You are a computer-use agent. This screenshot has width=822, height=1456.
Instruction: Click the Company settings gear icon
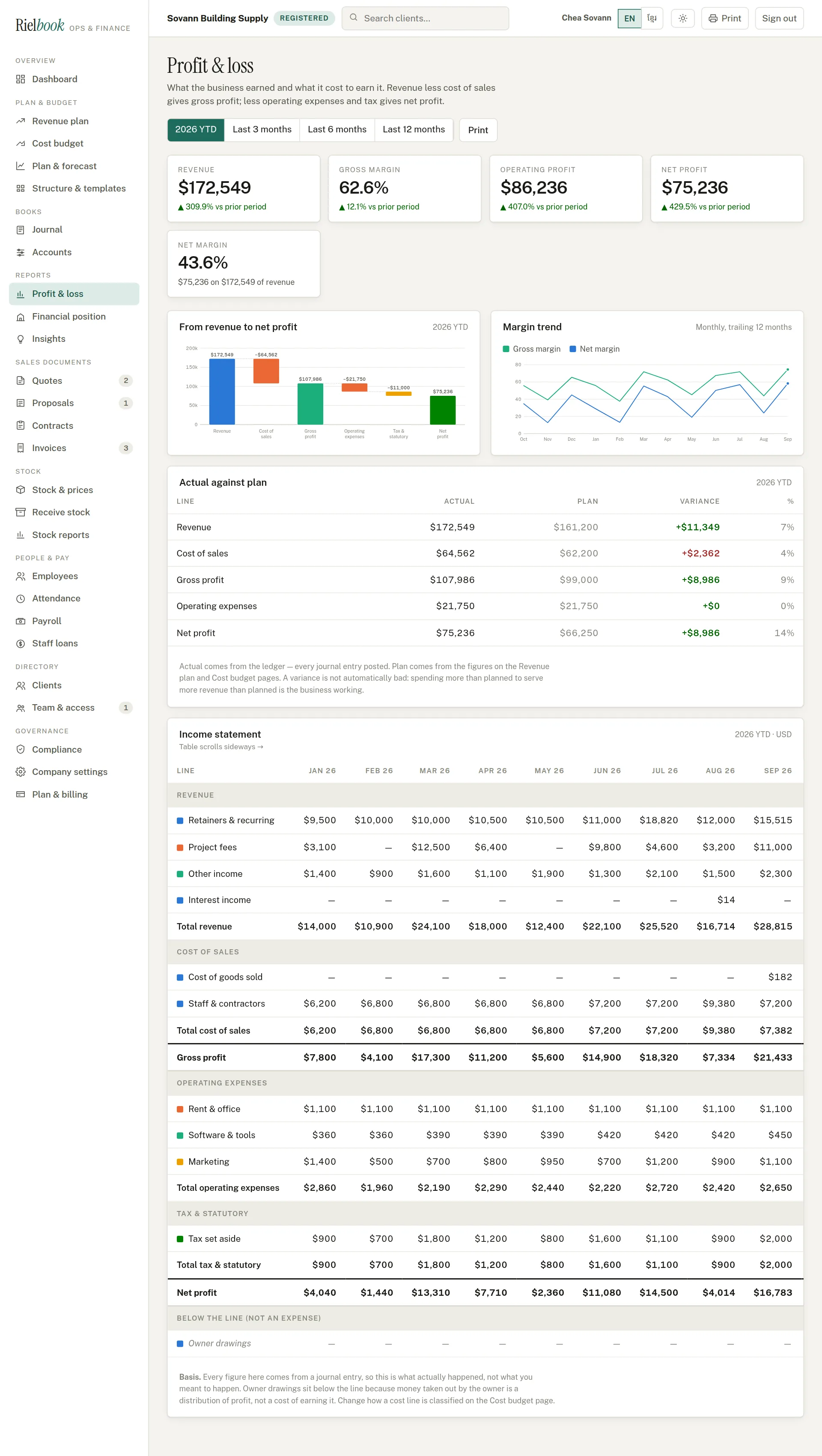pos(21,771)
